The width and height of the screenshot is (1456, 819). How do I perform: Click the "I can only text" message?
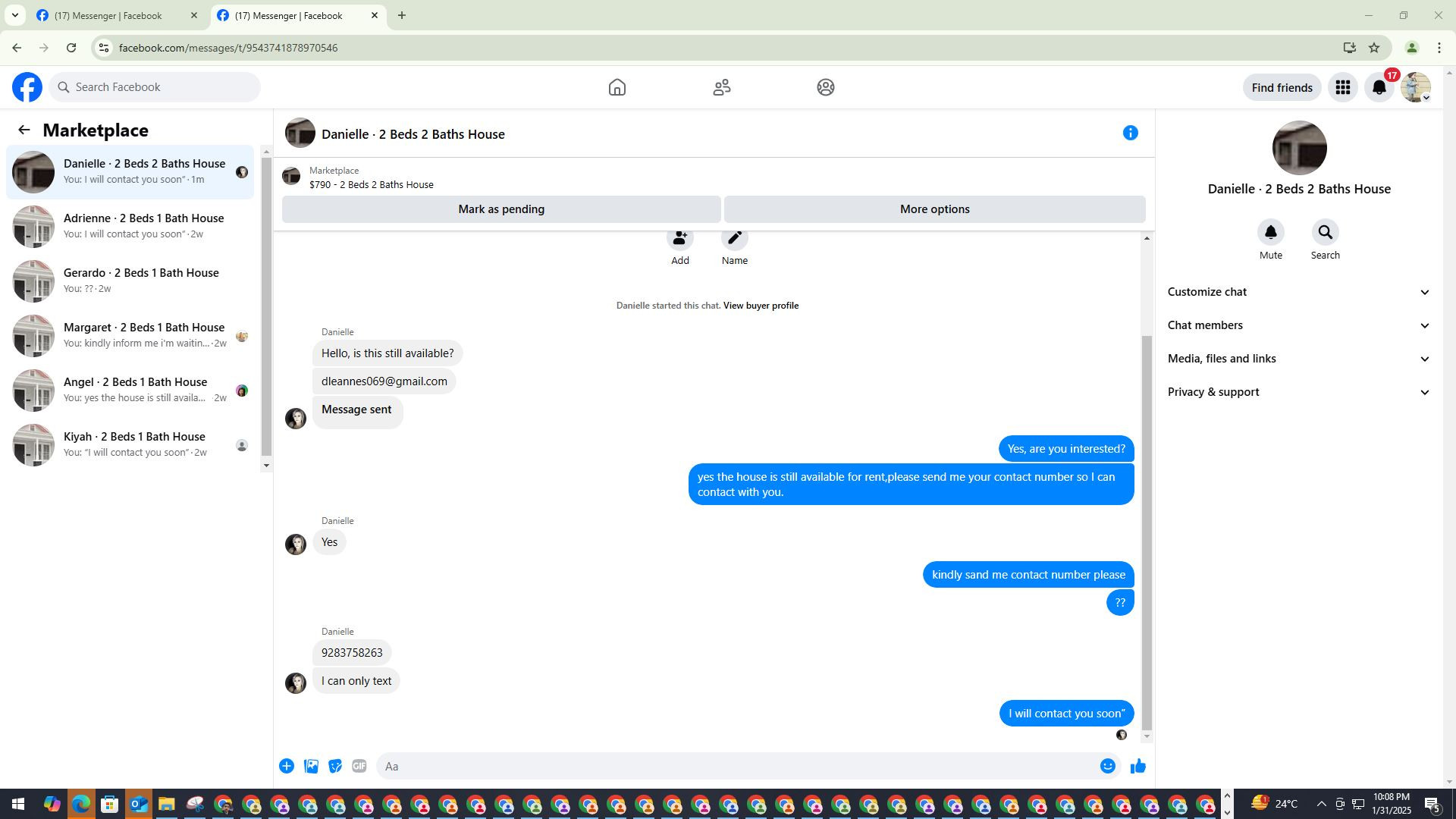[356, 682]
